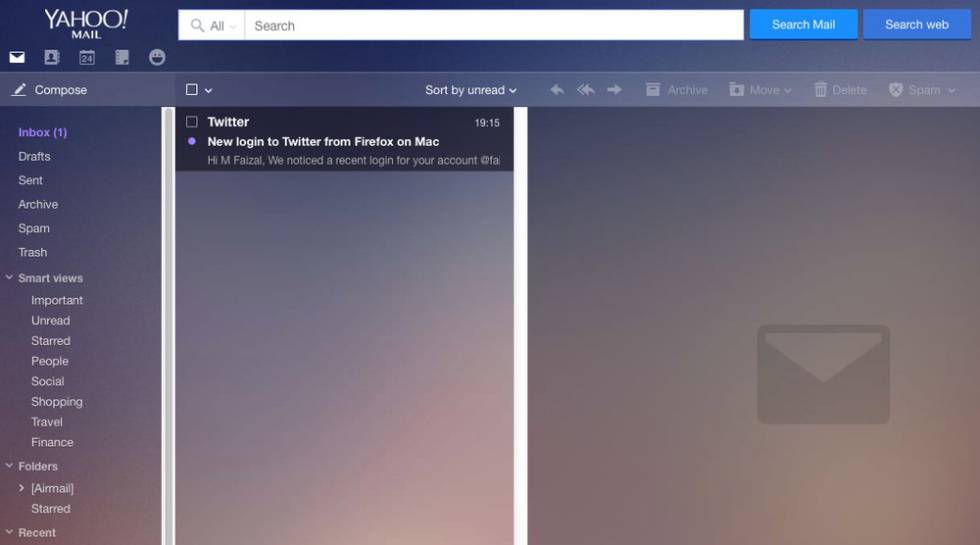Expand the [Airmail] folder
The width and height of the screenshot is (980, 545).
(x=21, y=488)
